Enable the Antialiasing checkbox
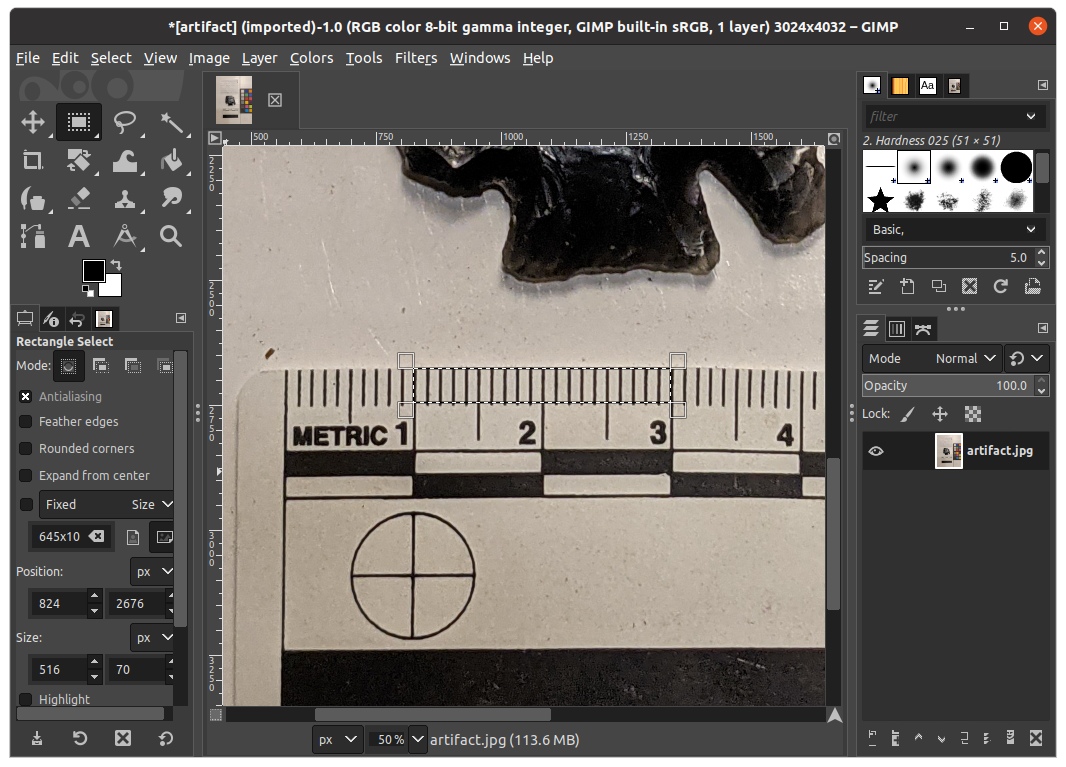1066x767 pixels. pyautogui.click(x=26, y=396)
